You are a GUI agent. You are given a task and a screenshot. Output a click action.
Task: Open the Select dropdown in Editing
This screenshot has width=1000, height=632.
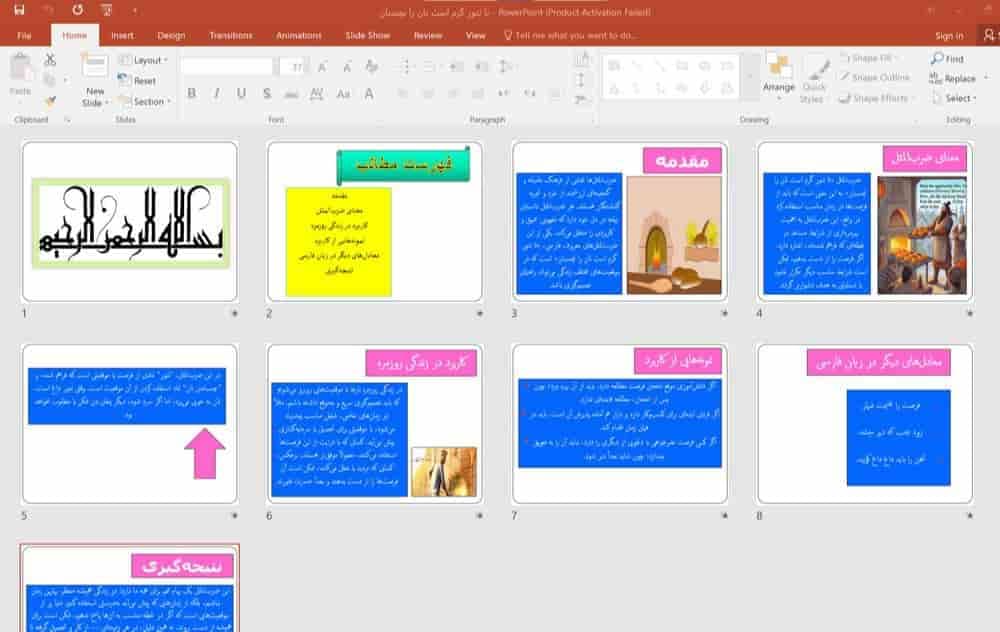(x=955, y=98)
